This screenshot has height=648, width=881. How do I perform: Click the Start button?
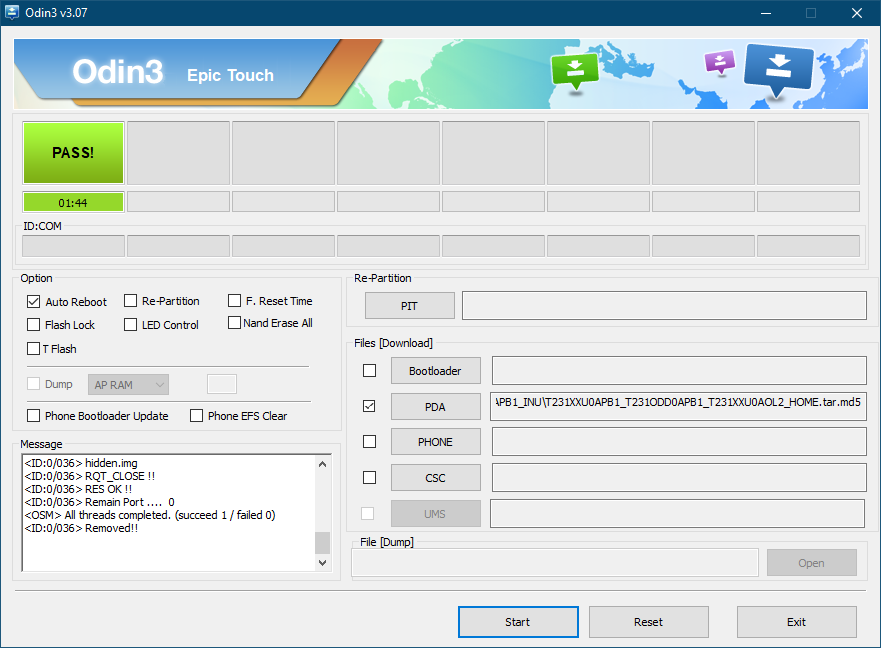point(518,622)
